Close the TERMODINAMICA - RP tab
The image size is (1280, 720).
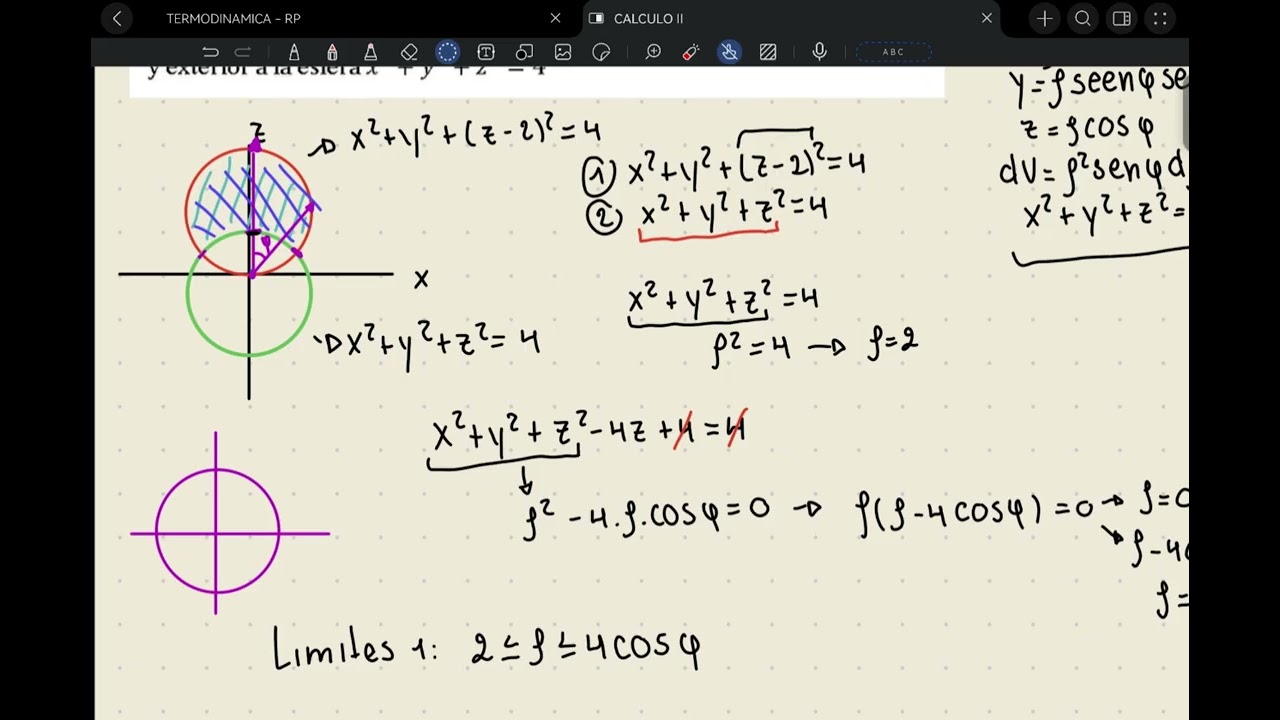pyautogui.click(x=555, y=18)
